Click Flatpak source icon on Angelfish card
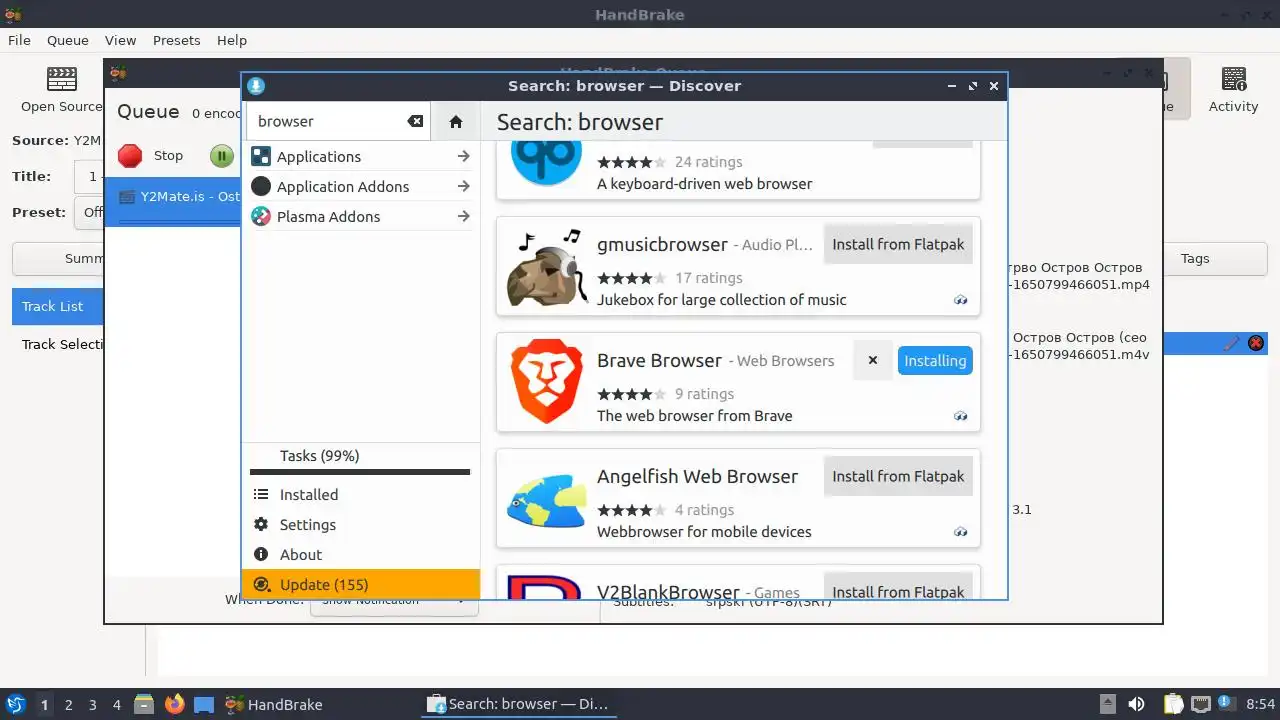The width and height of the screenshot is (1280, 720). click(x=961, y=532)
